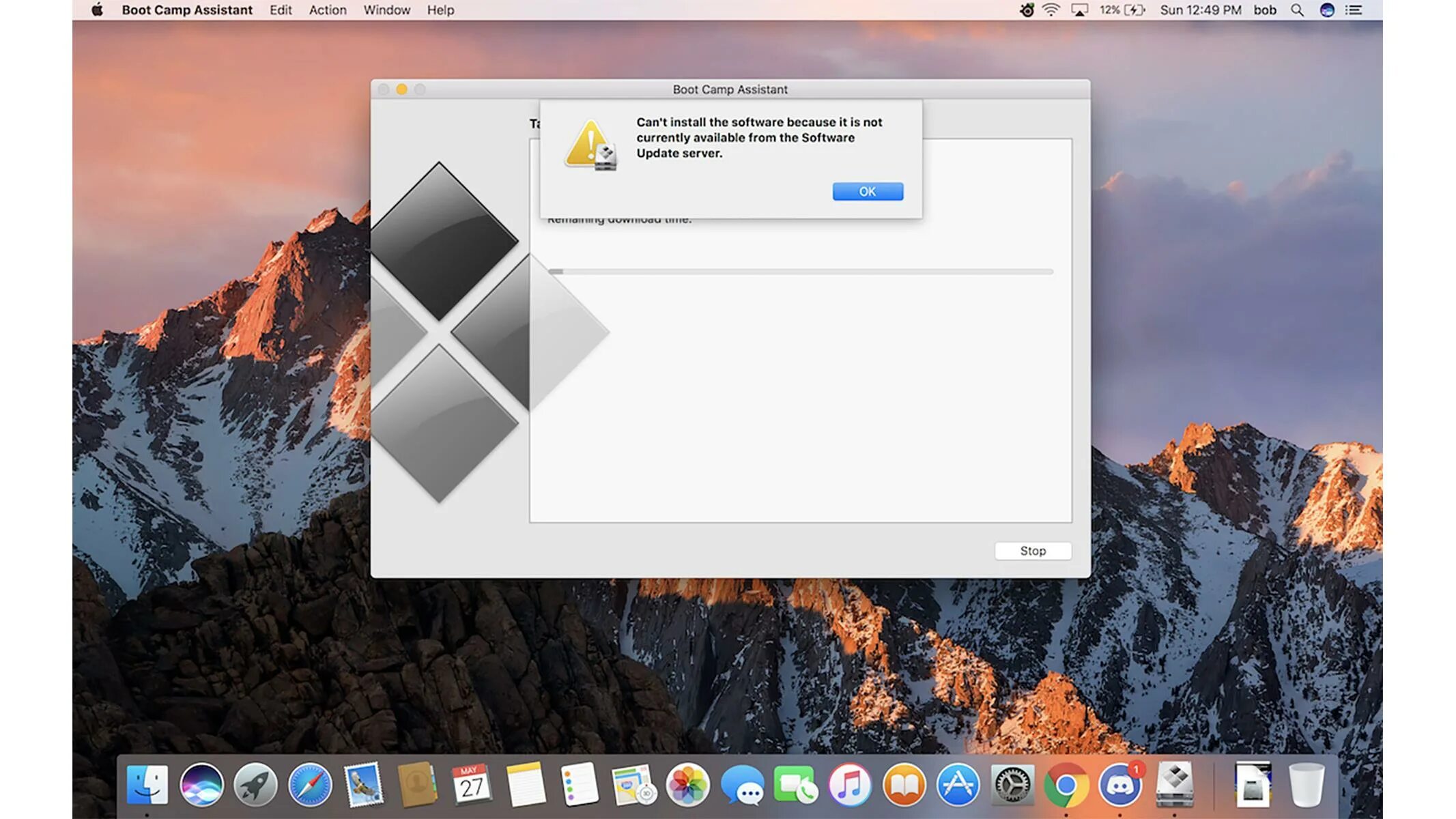Open Google Chrome from the Dock
This screenshot has height=819, width=1456.
1066,785
